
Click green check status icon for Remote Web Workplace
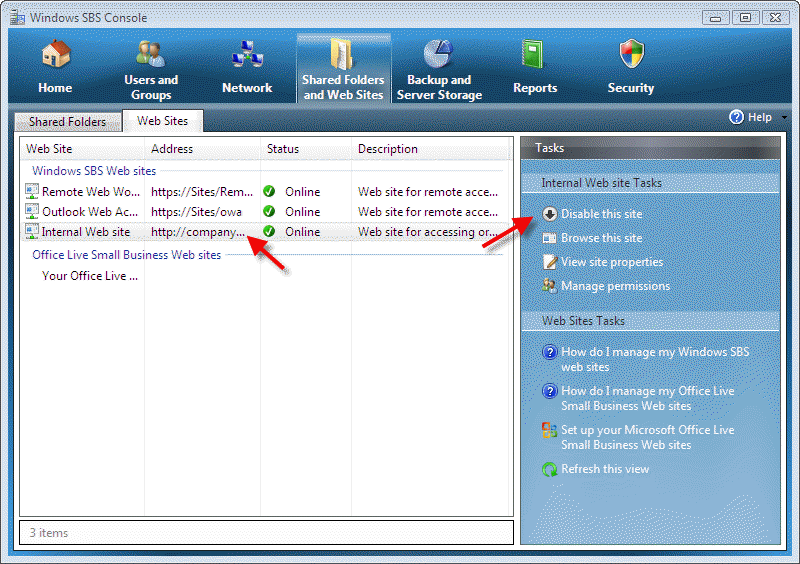click(269, 191)
